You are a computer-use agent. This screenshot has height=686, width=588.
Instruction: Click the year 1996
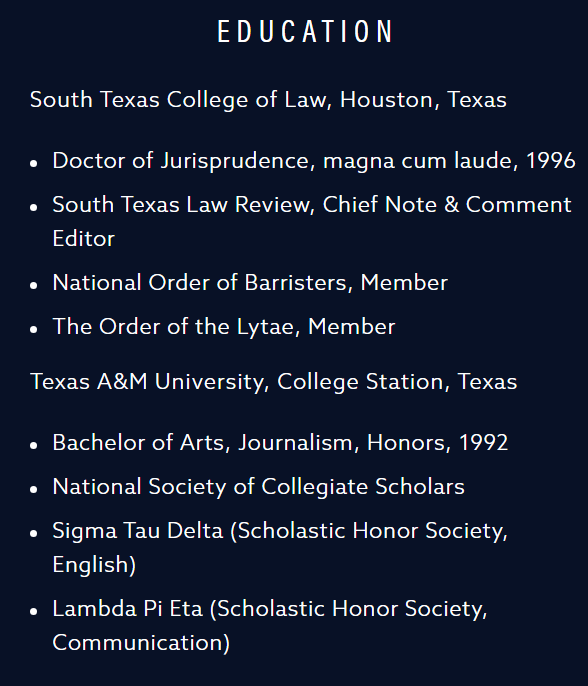point(550,161)
